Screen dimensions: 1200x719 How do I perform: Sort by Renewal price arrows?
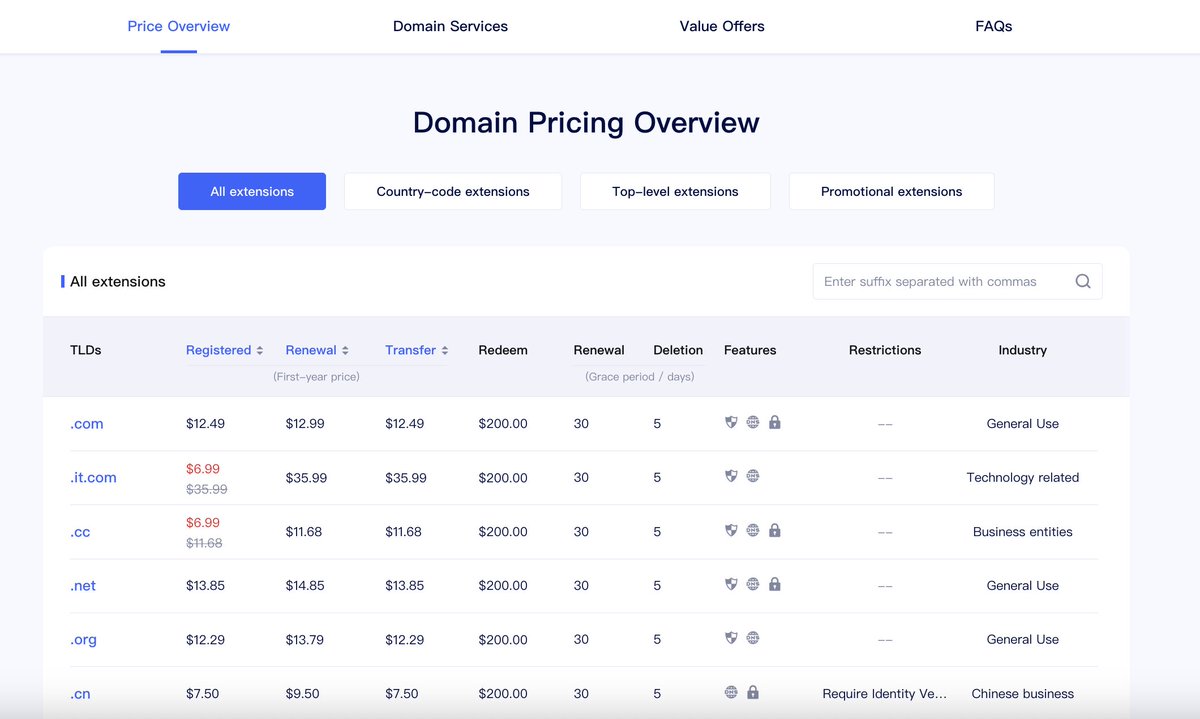pyautogui.click(x=345, y=351)
